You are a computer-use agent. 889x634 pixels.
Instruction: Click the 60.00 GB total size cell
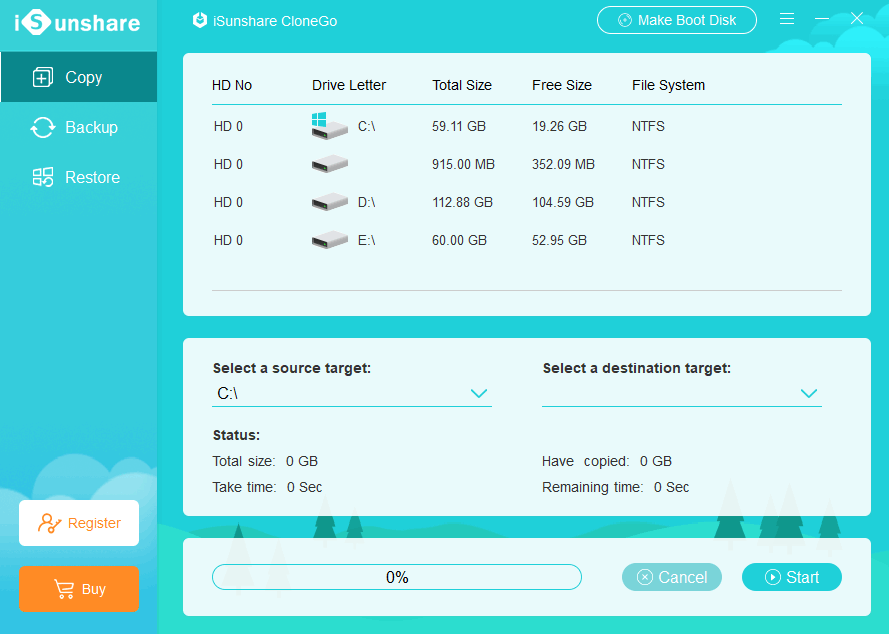[x=459, y=240]
